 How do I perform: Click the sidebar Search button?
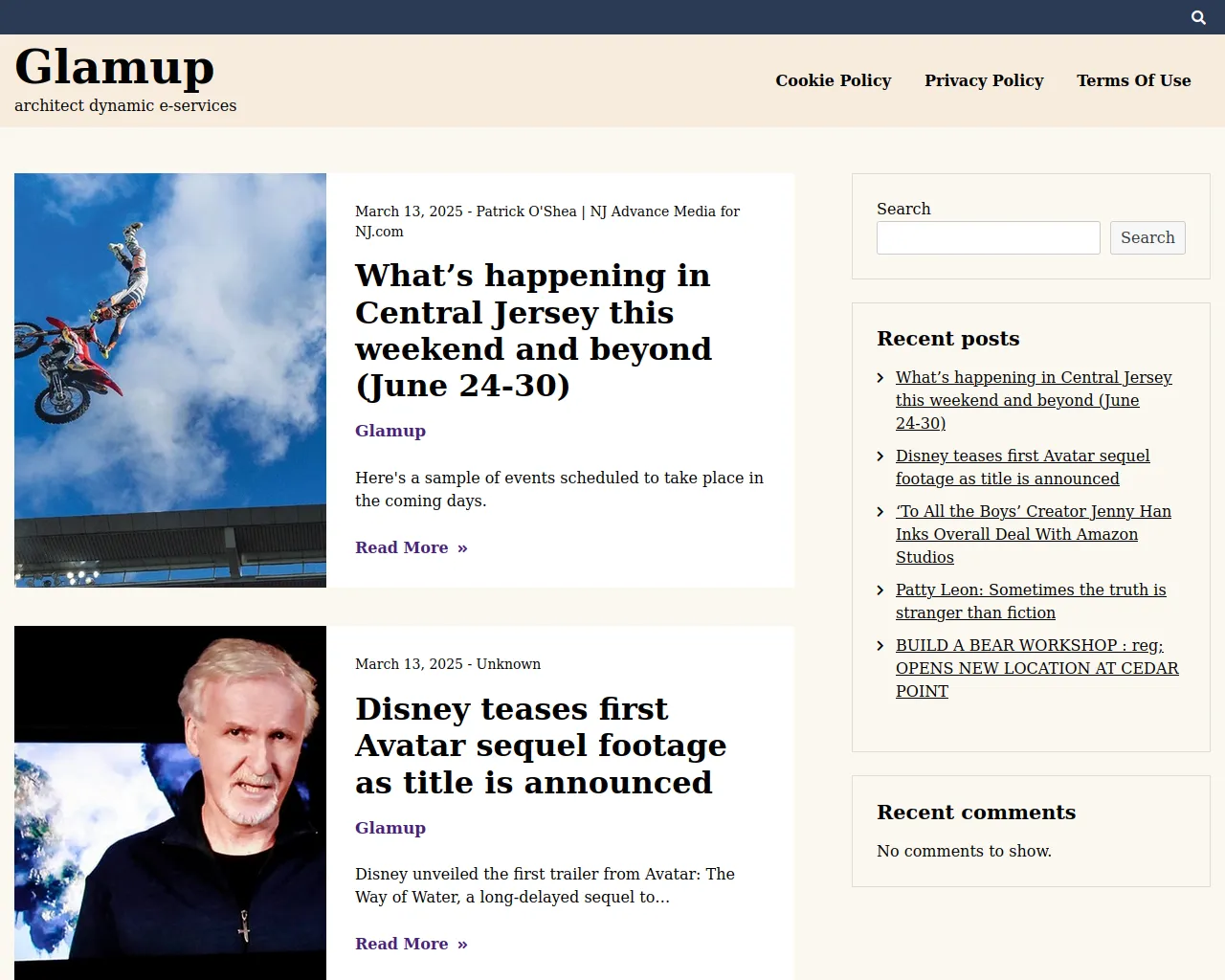coord(1147,237)
